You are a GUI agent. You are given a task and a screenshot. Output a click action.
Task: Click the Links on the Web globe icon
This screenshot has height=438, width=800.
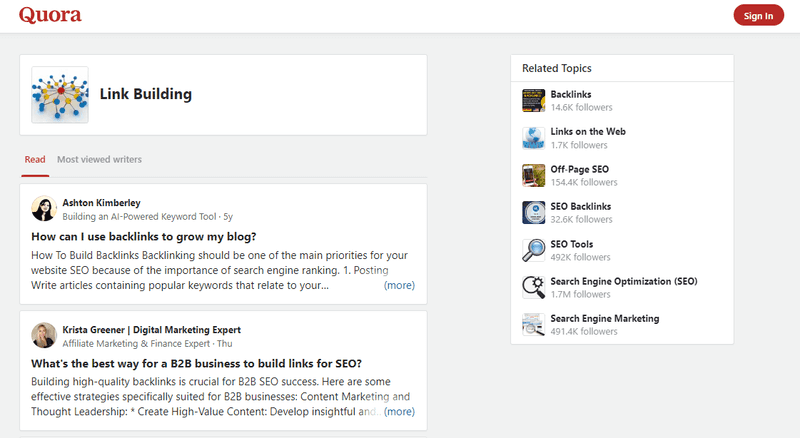point(533,138)
